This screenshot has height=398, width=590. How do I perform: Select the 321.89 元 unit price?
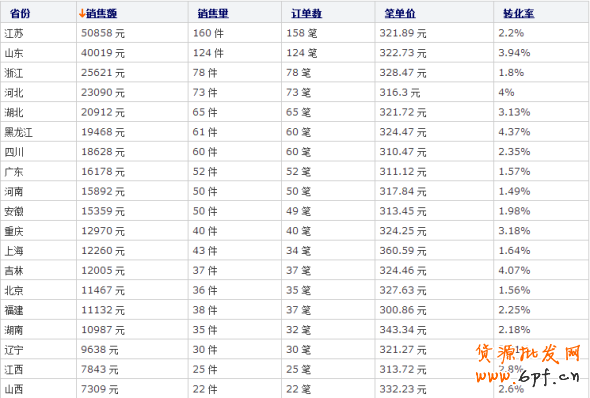pos(403,33)
